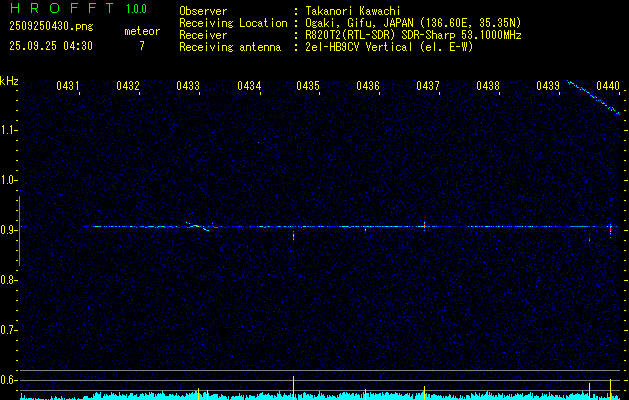
Task: Click observer name Takanori Kawachi
Action: point(353,11)
